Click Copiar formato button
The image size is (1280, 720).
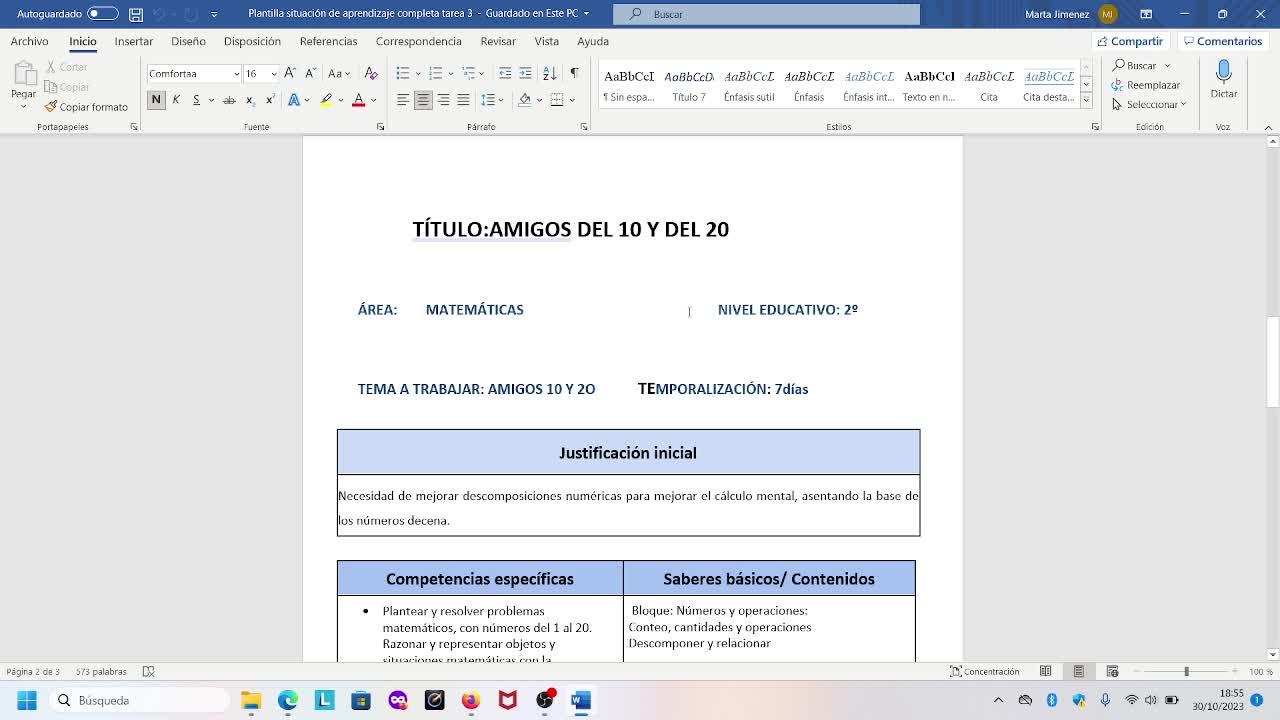click(86, 107)
